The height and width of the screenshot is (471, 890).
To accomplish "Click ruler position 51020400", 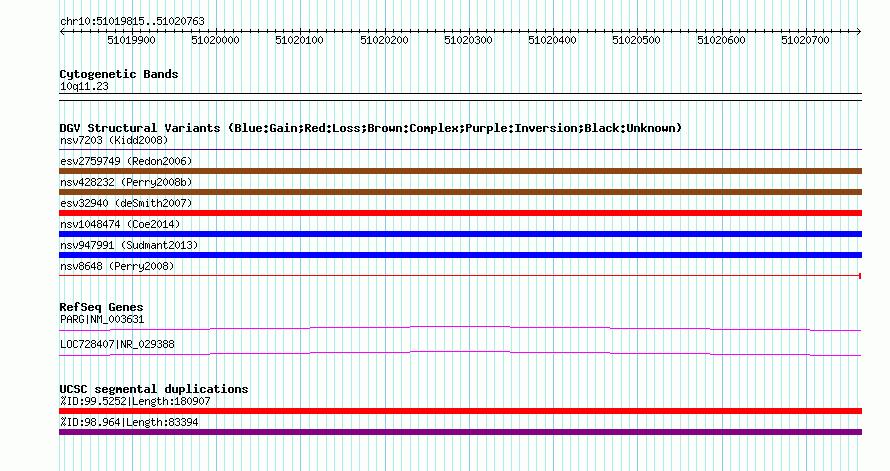I will pos(552,40).
